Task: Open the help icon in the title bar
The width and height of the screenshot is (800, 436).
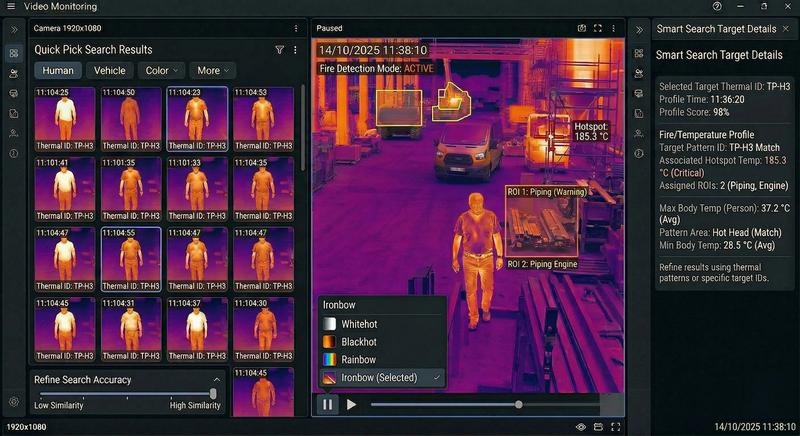Action: (x=717, y=7)
